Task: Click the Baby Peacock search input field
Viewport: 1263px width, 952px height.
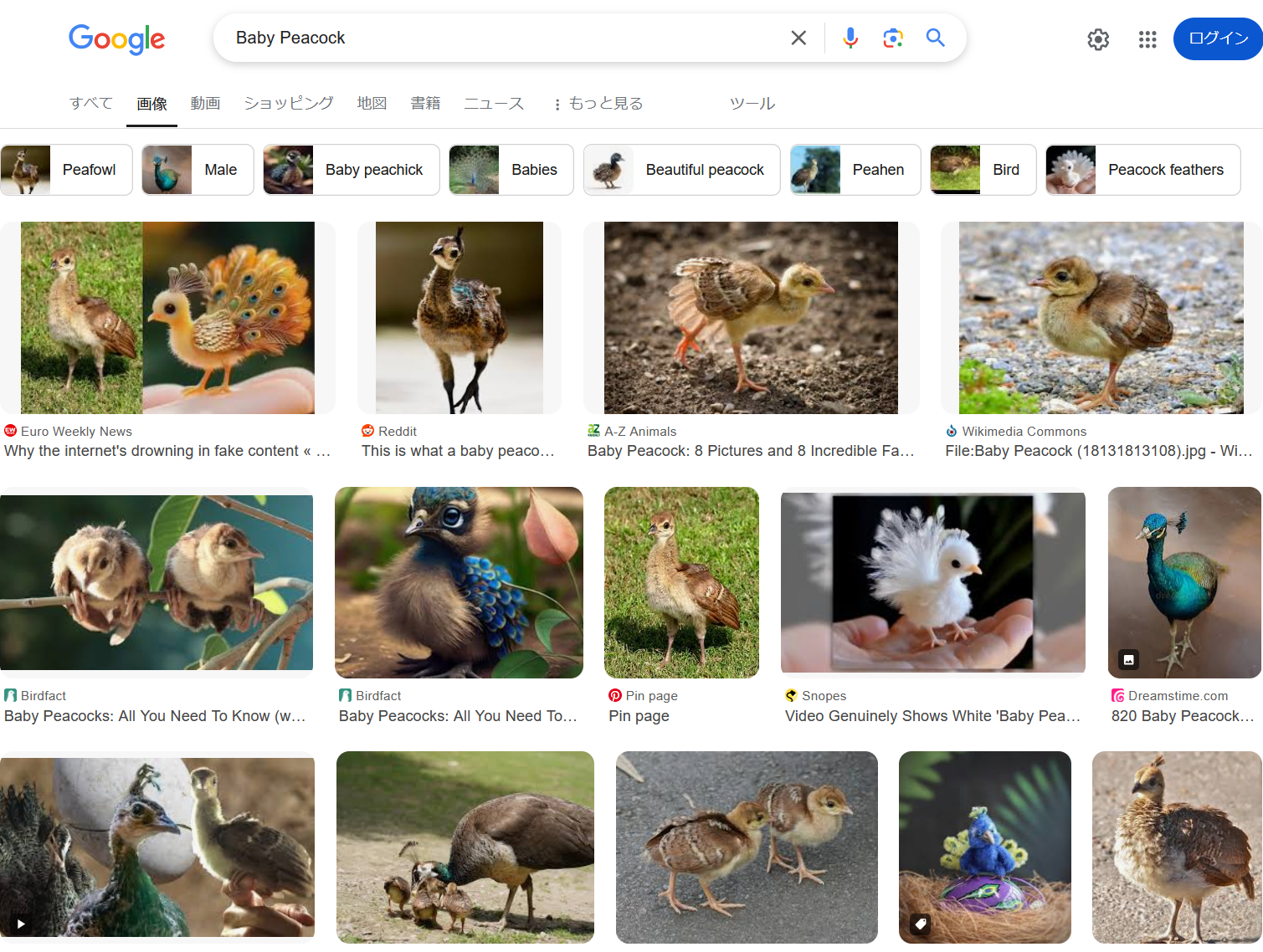Action: 502,38
